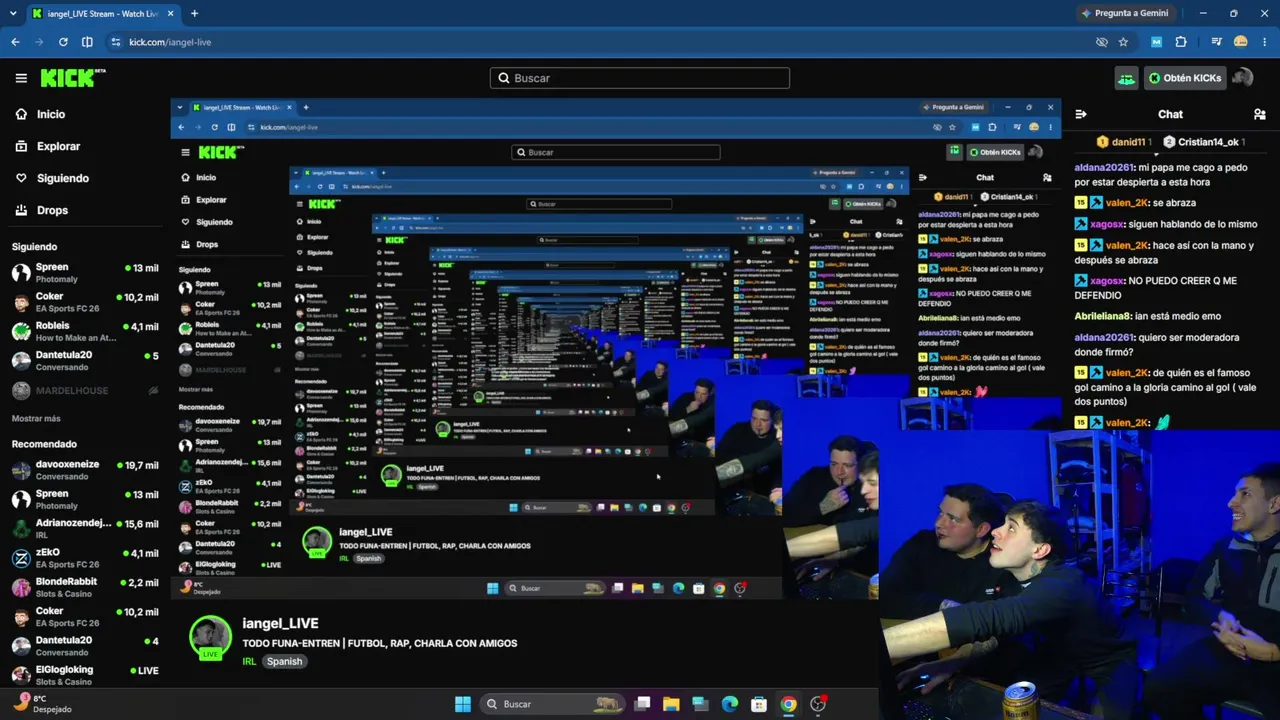Go back with the browser back arrow

coord(15,42)
